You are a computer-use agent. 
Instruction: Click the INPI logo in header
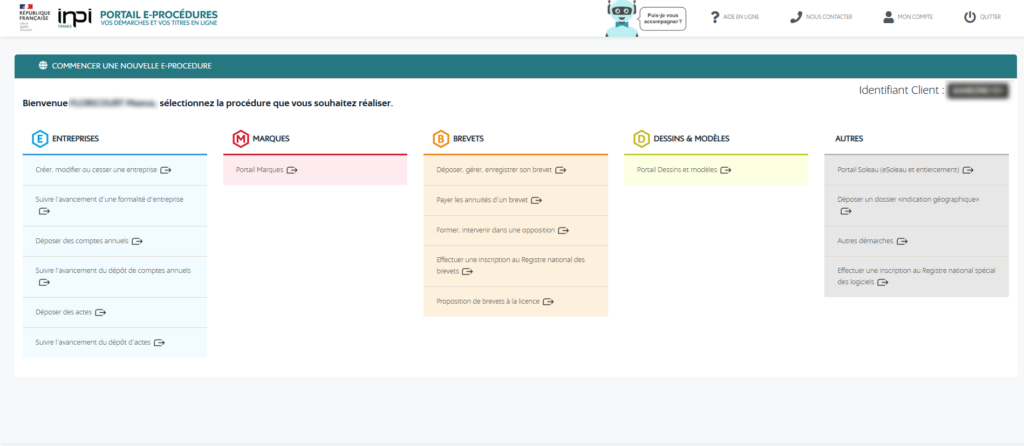(x=75, y=18)
